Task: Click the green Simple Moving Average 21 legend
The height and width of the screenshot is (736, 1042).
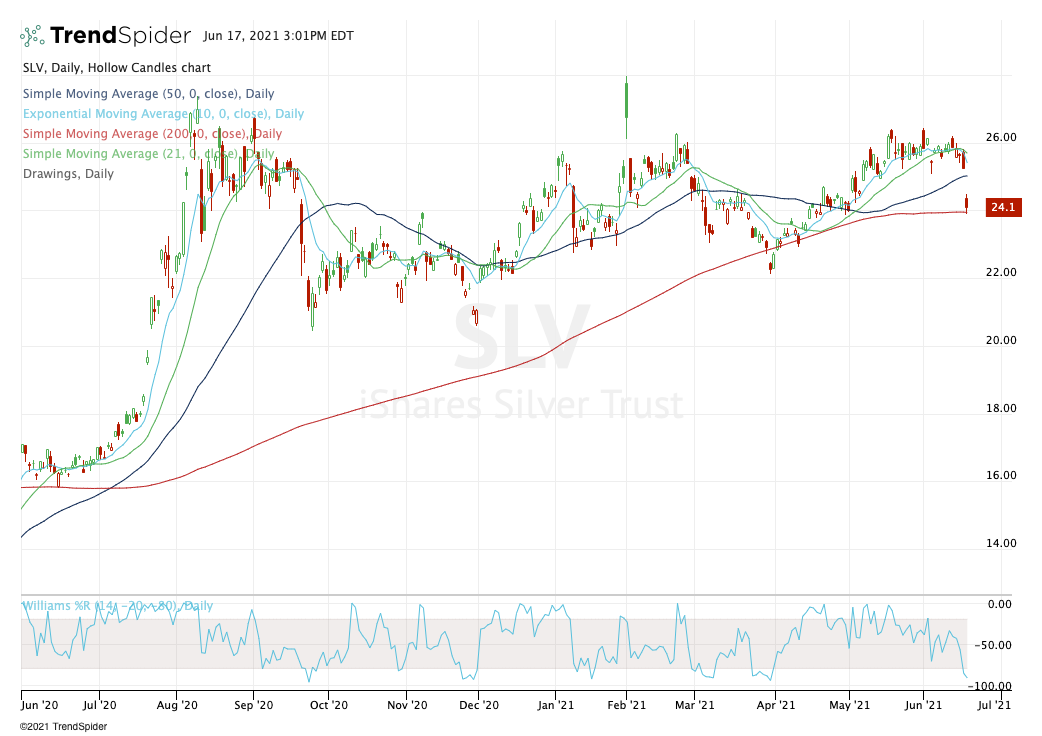Action: click(147, 154)
